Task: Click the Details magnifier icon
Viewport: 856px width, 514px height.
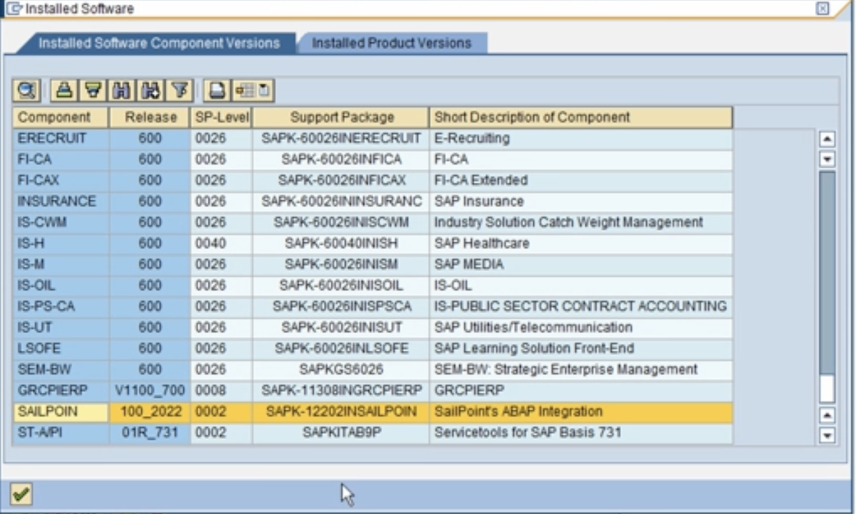Action: coord(26,90)
